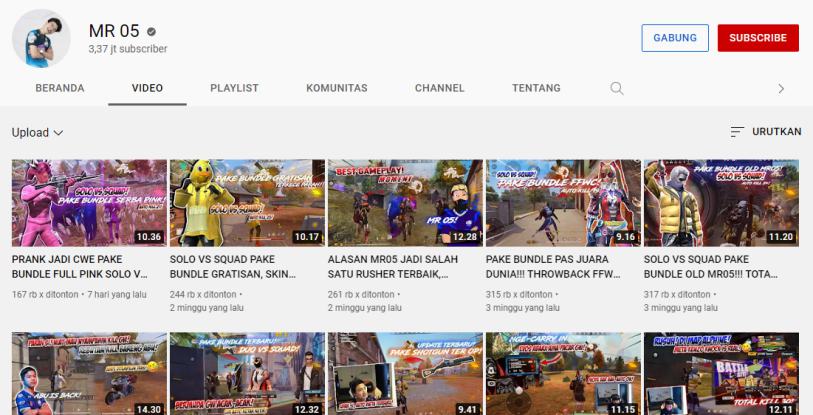Open video titled SOLO VS SQUAD PAKE BUNDLE OLD MR05

710,267
